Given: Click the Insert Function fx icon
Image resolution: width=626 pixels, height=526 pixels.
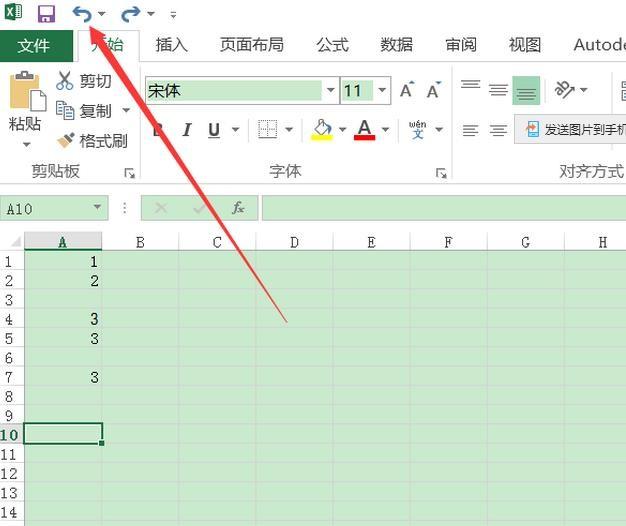Looking at the screenshot, I should 238,208.
